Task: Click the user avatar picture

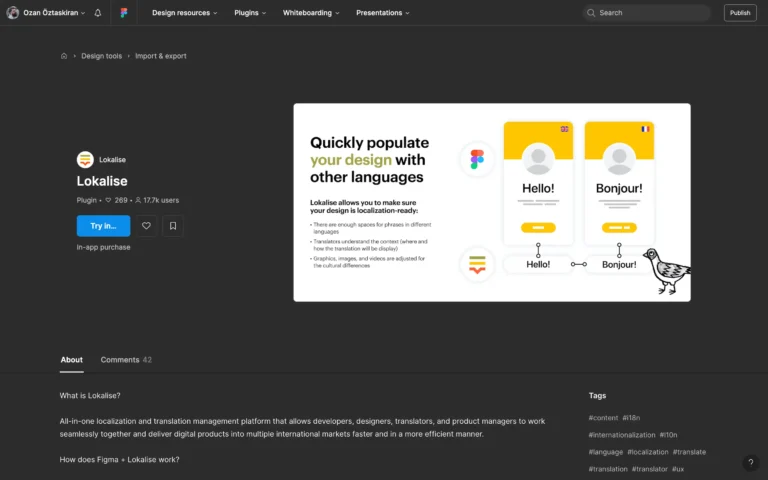Action: [x=13, y=13]
